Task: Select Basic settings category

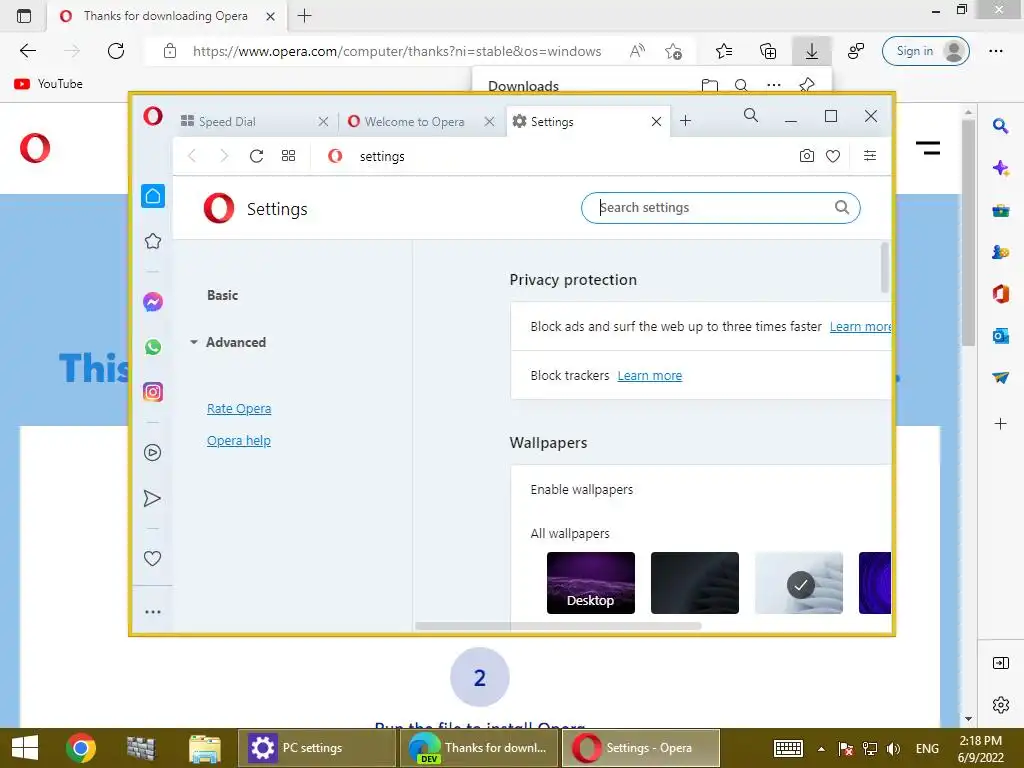Action: point(223,295)
